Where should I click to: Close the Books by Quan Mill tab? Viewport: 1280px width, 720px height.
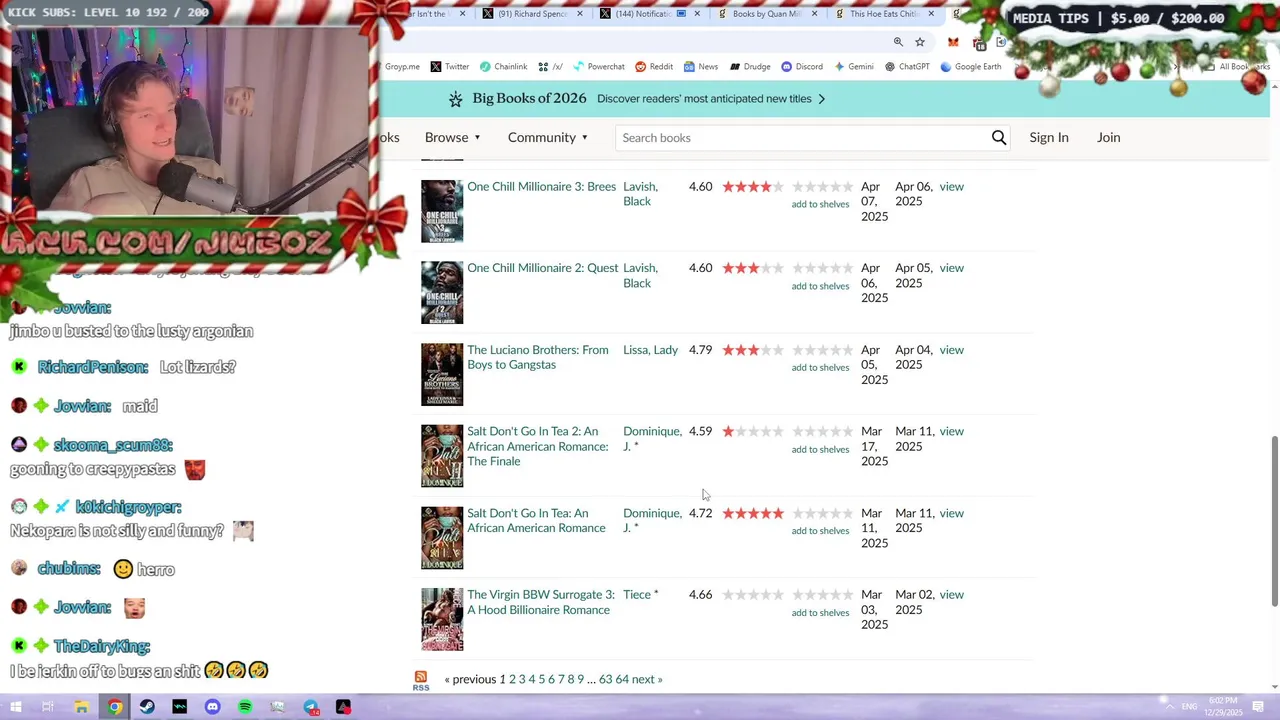[814, 14]
